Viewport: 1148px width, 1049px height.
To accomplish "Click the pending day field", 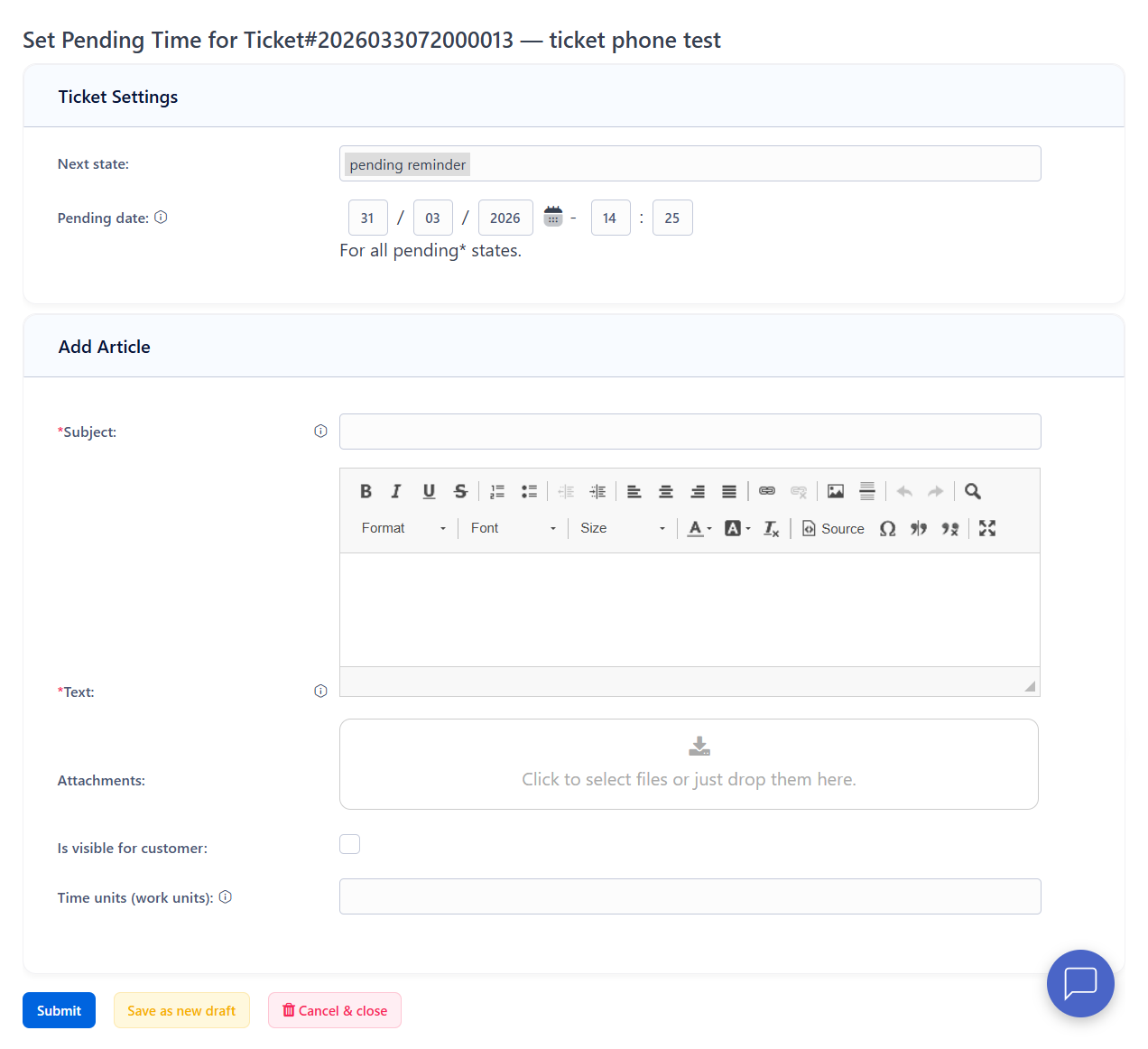I will (x=368, y=218).
